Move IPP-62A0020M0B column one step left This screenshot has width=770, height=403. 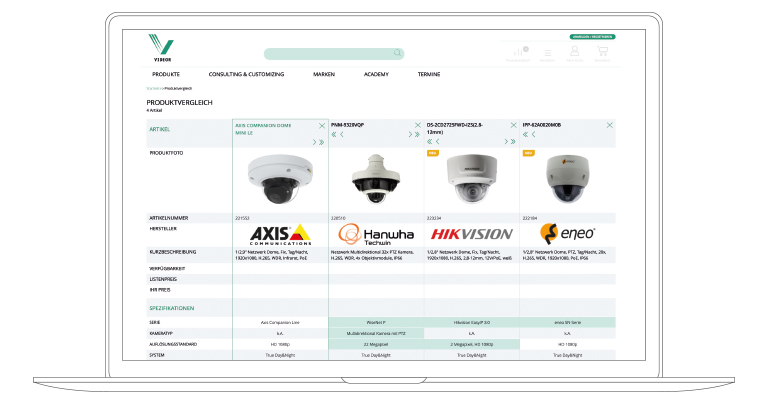click(x=533, y=134)
